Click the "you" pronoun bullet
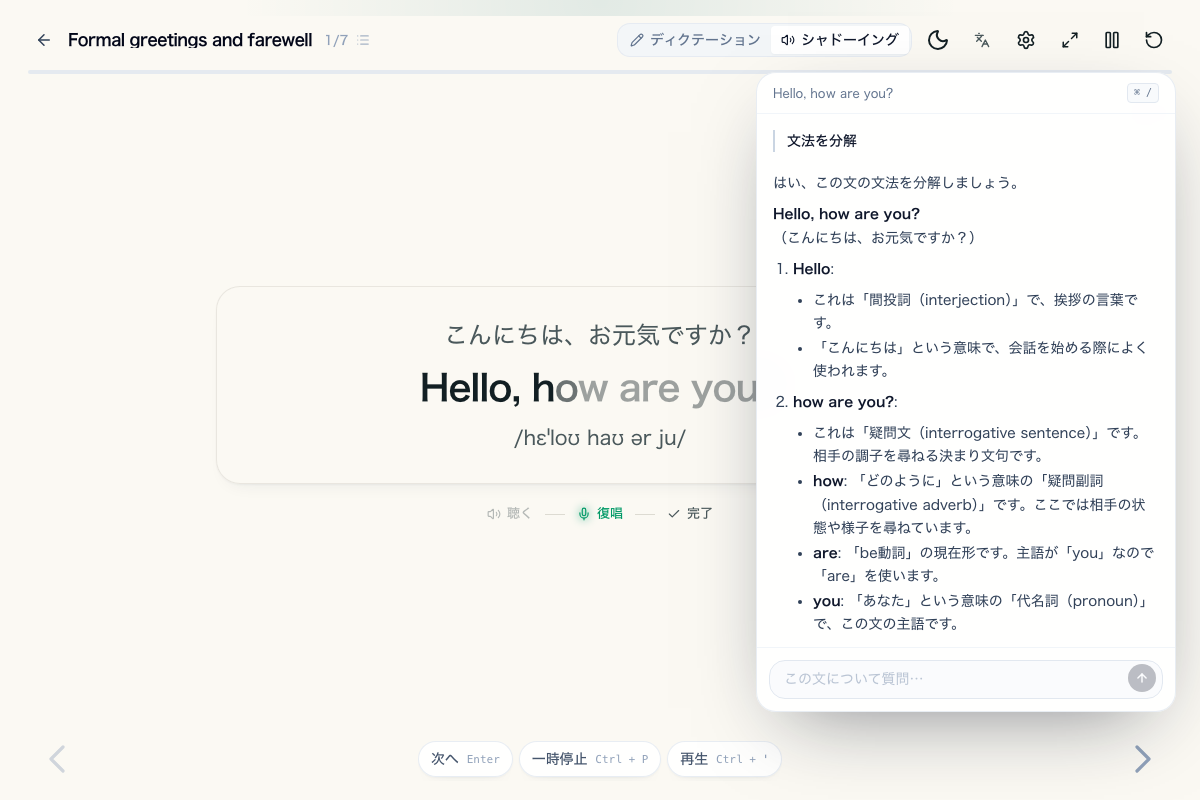 (981, 612)
